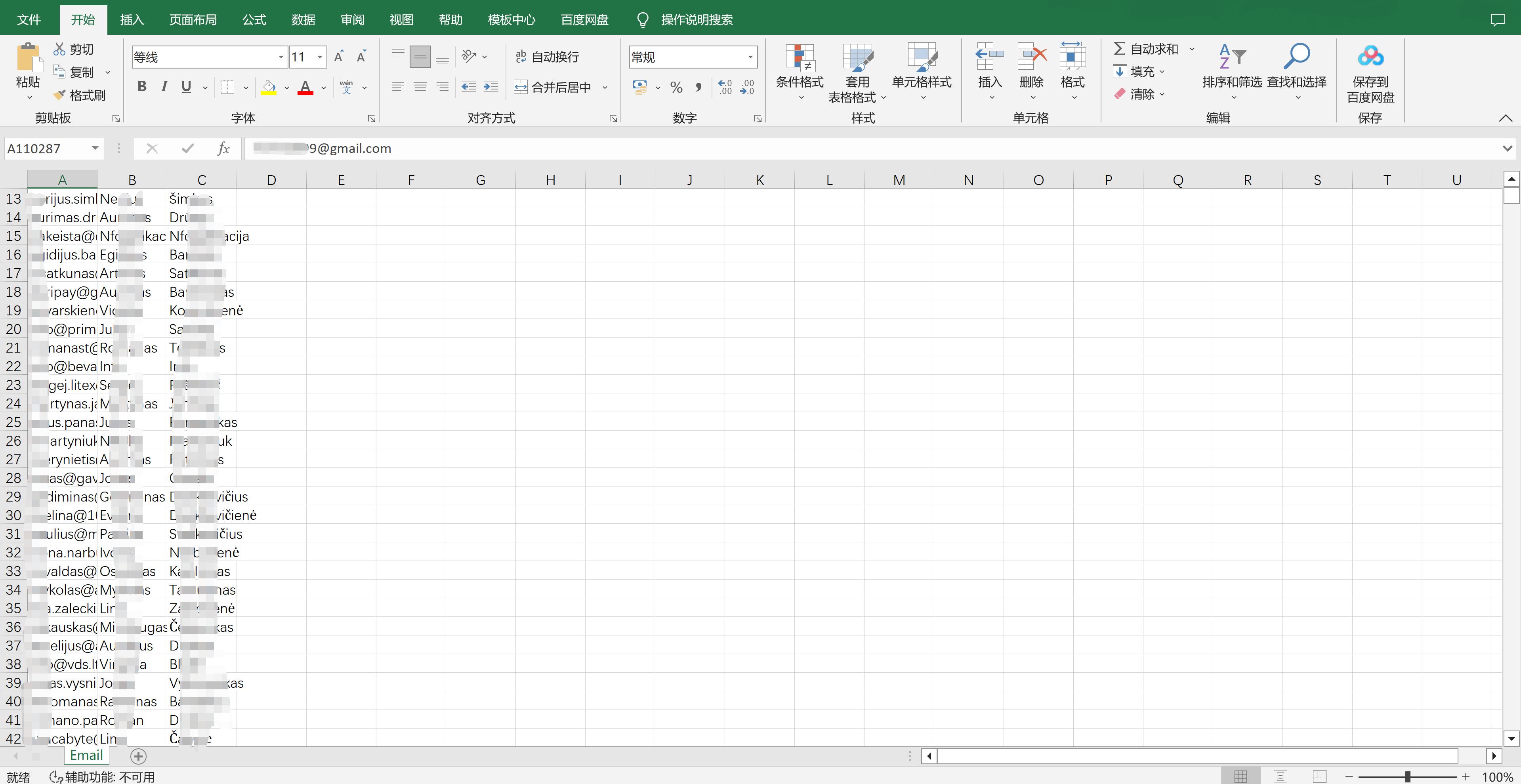
Task: Click the Clear (清除) button
Action: 1134,94
